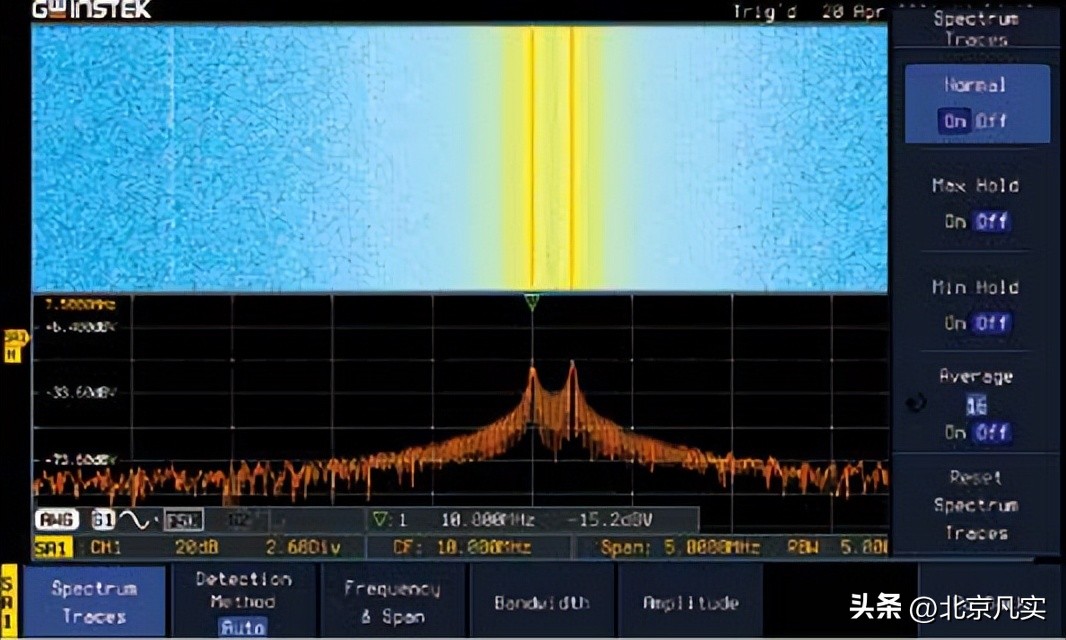Toggle Average trace On/Off
Screen dimensions: 1066x640
975,433
